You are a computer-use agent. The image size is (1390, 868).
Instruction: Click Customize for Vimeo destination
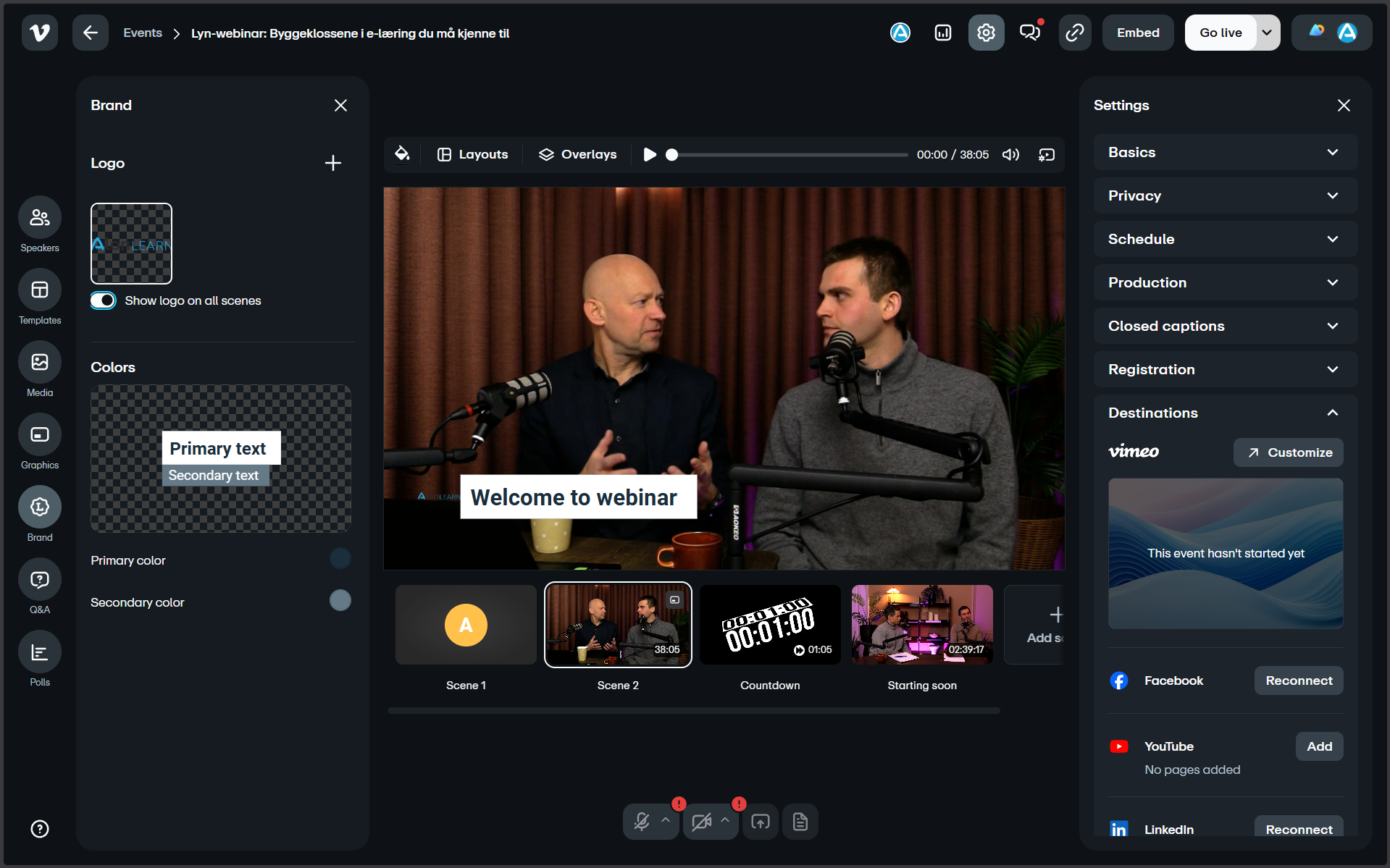click(x=1288, y=452)
